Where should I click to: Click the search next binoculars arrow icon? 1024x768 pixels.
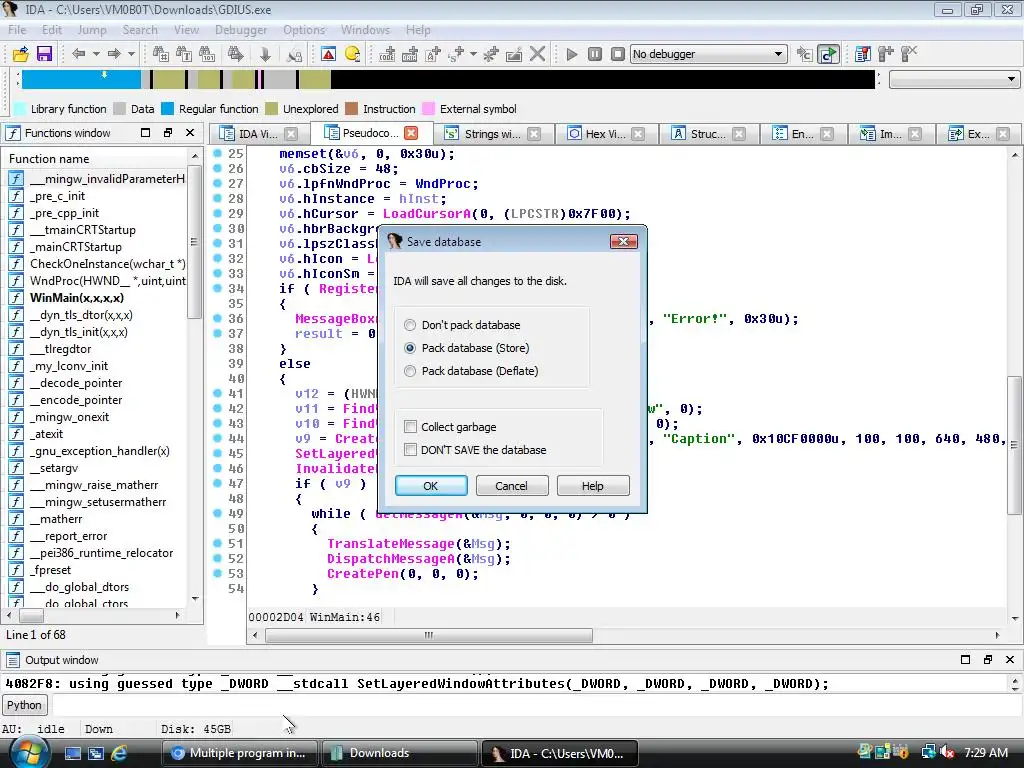[236, 54]
